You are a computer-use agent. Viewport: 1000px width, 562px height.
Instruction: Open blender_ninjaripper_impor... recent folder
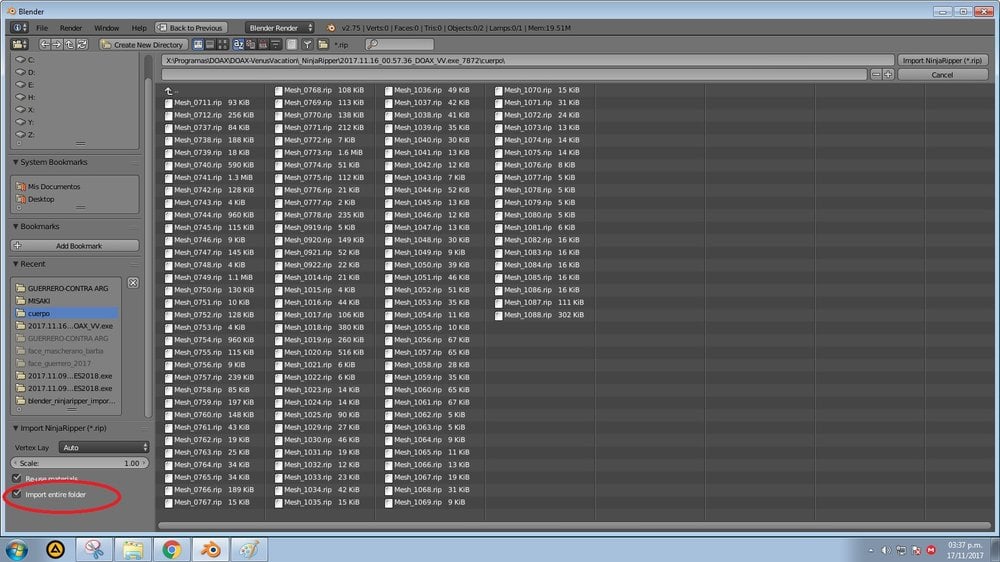tap(66, 401)
